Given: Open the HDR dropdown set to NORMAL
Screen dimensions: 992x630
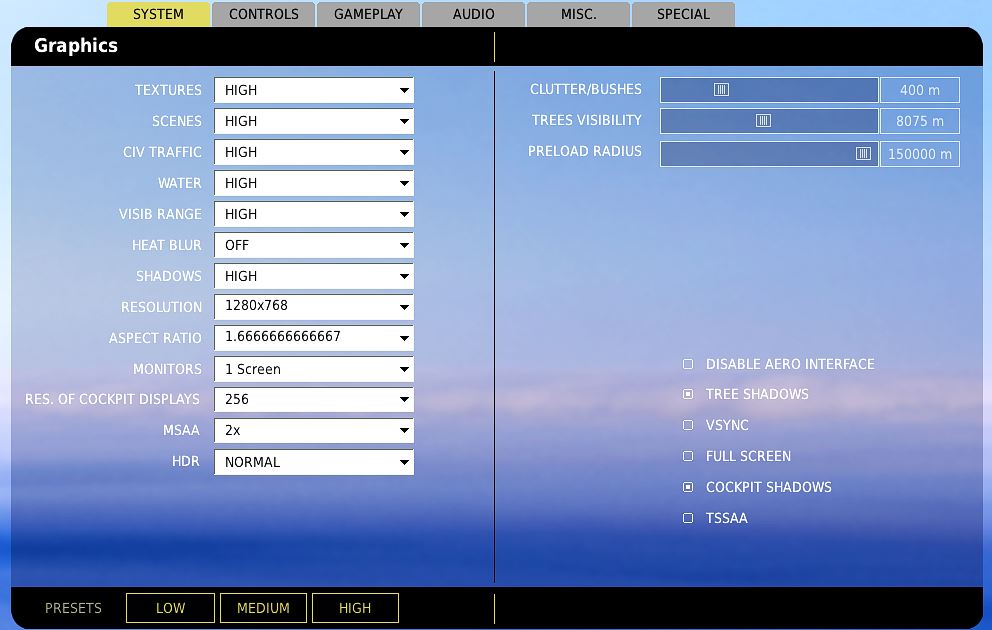Looking at the screenshot, I should pyautogui.click(x=314, y=462).
